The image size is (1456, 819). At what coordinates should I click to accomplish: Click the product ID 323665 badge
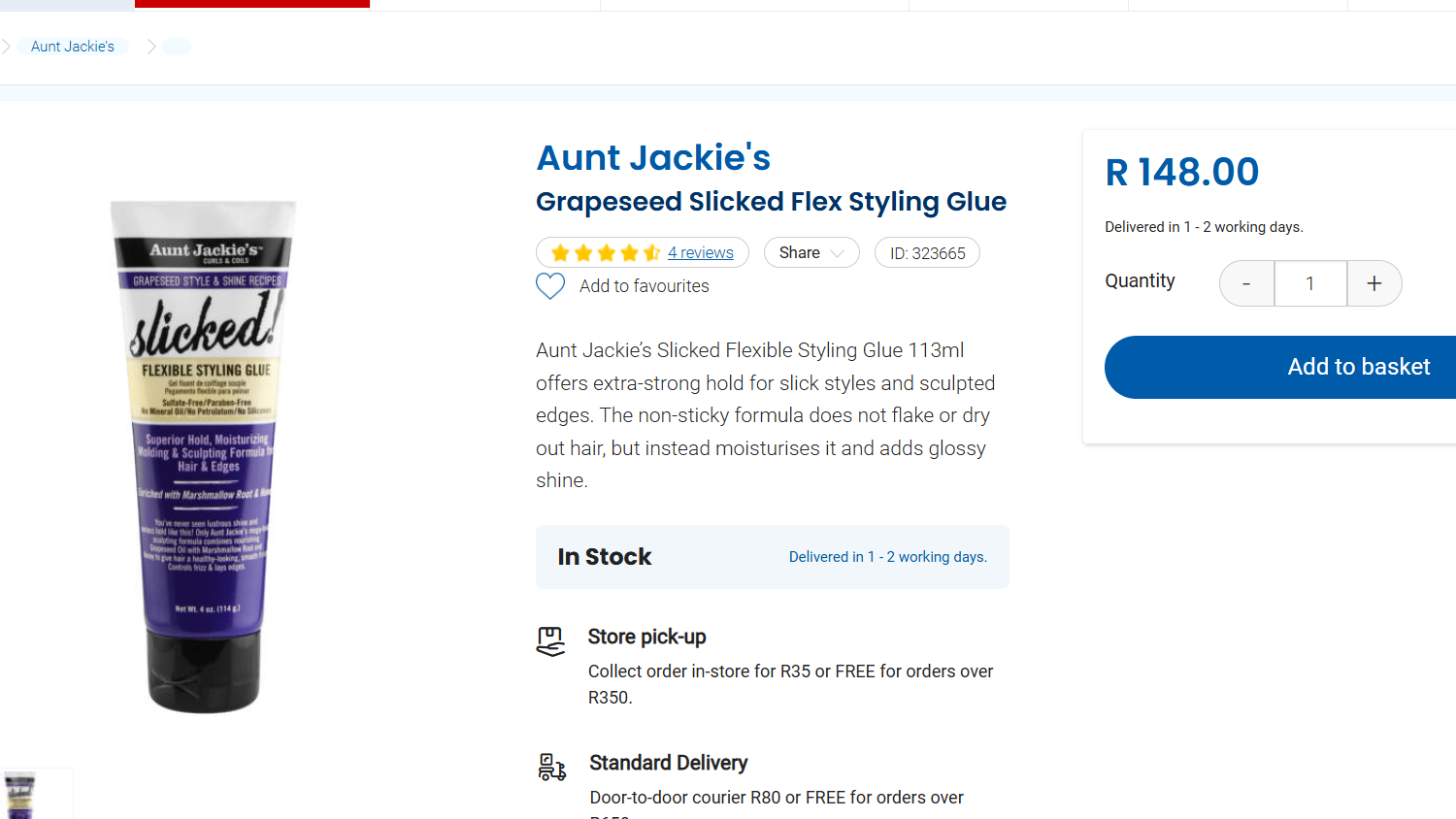click(927, 253)
